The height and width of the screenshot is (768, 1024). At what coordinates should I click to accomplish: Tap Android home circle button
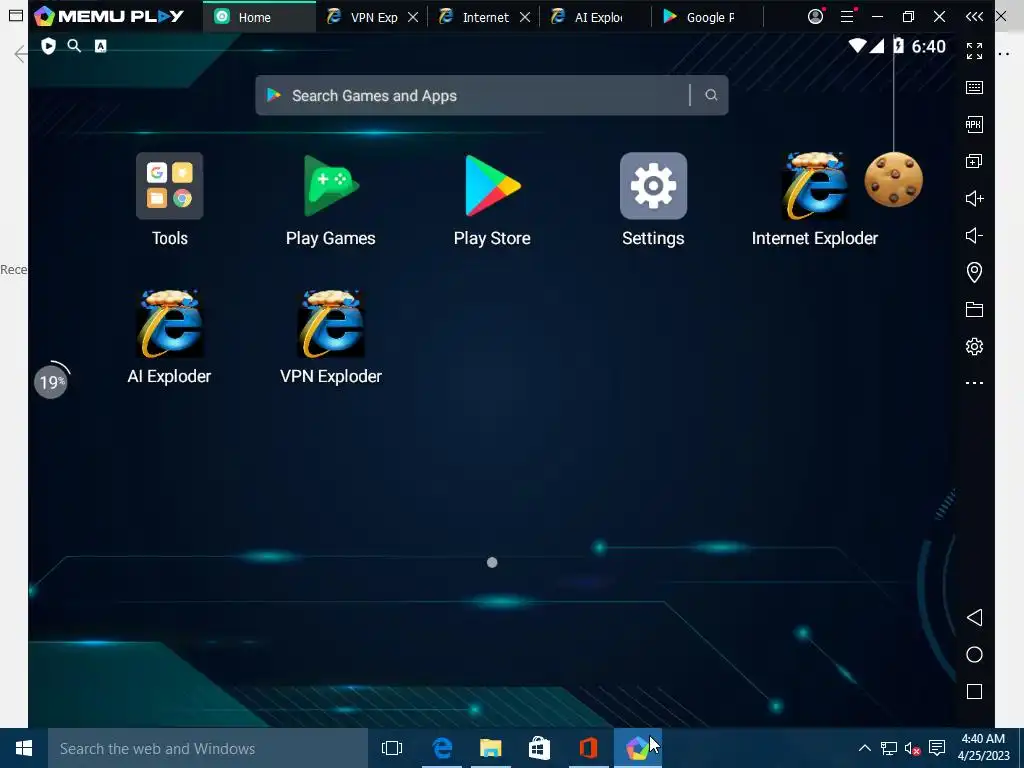click(974, 654)
